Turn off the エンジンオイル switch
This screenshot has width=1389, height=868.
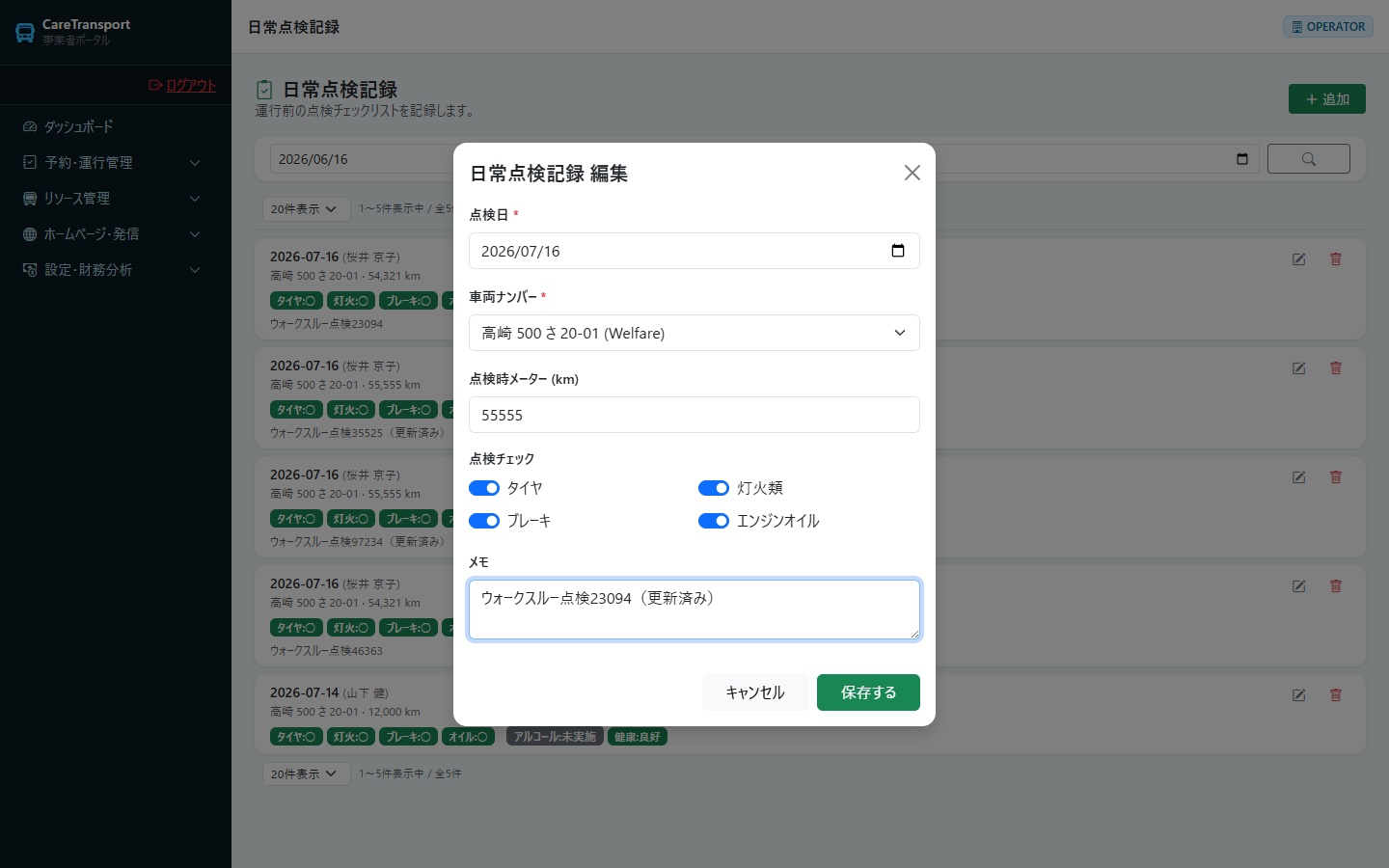714,521
